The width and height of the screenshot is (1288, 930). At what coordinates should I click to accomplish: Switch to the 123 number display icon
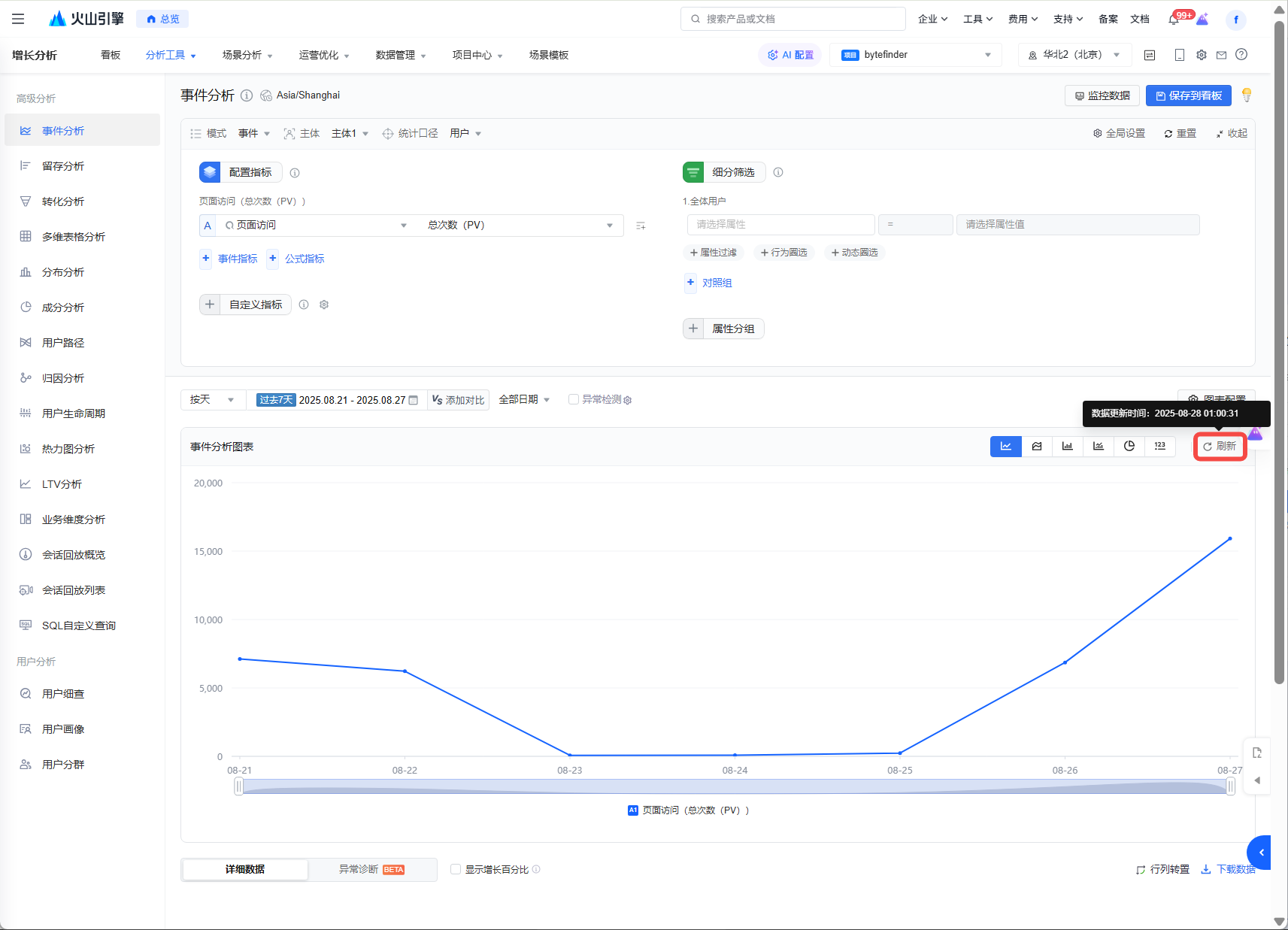1160,447
